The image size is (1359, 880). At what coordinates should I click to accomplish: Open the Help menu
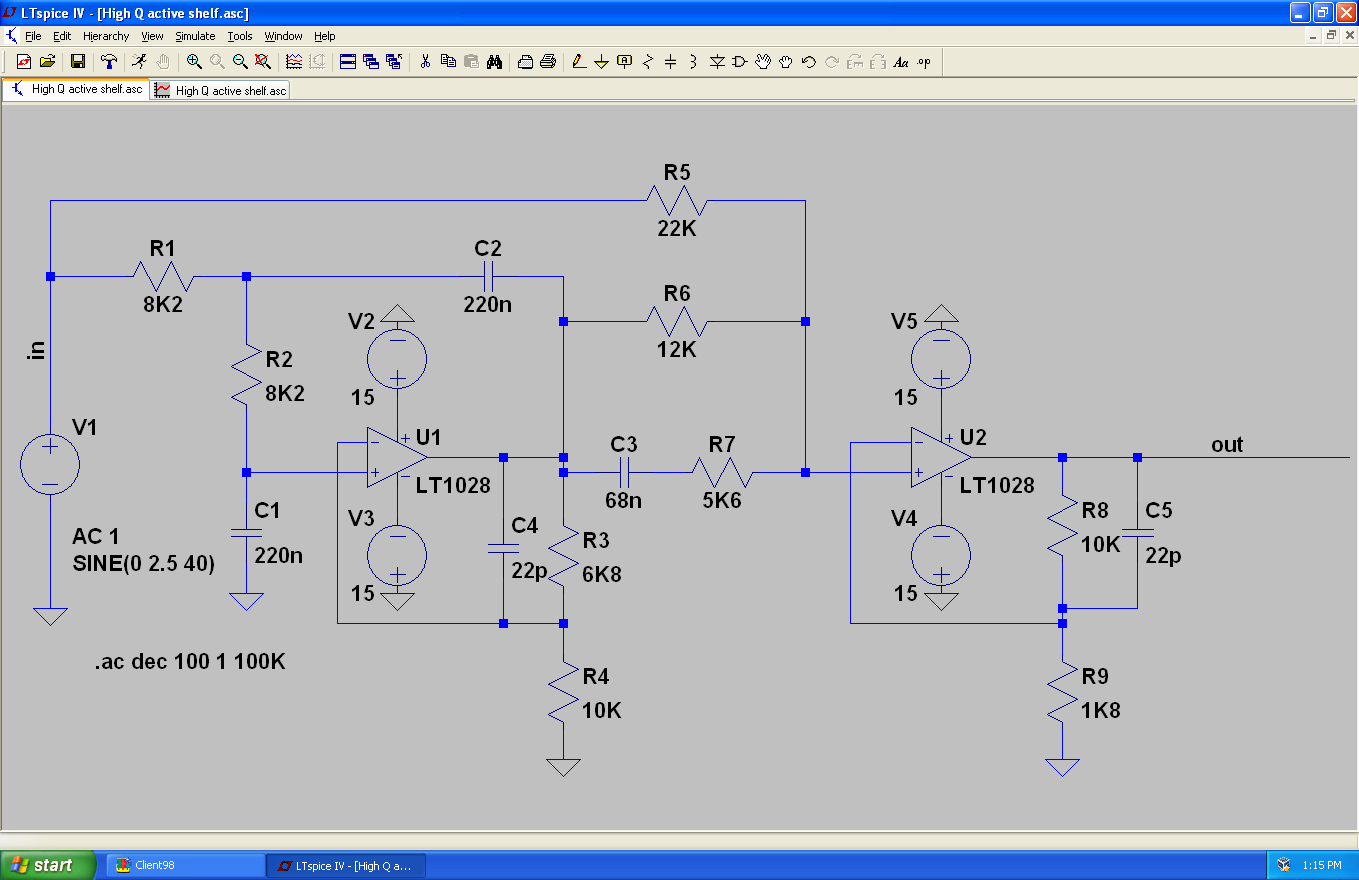[325, 36]
